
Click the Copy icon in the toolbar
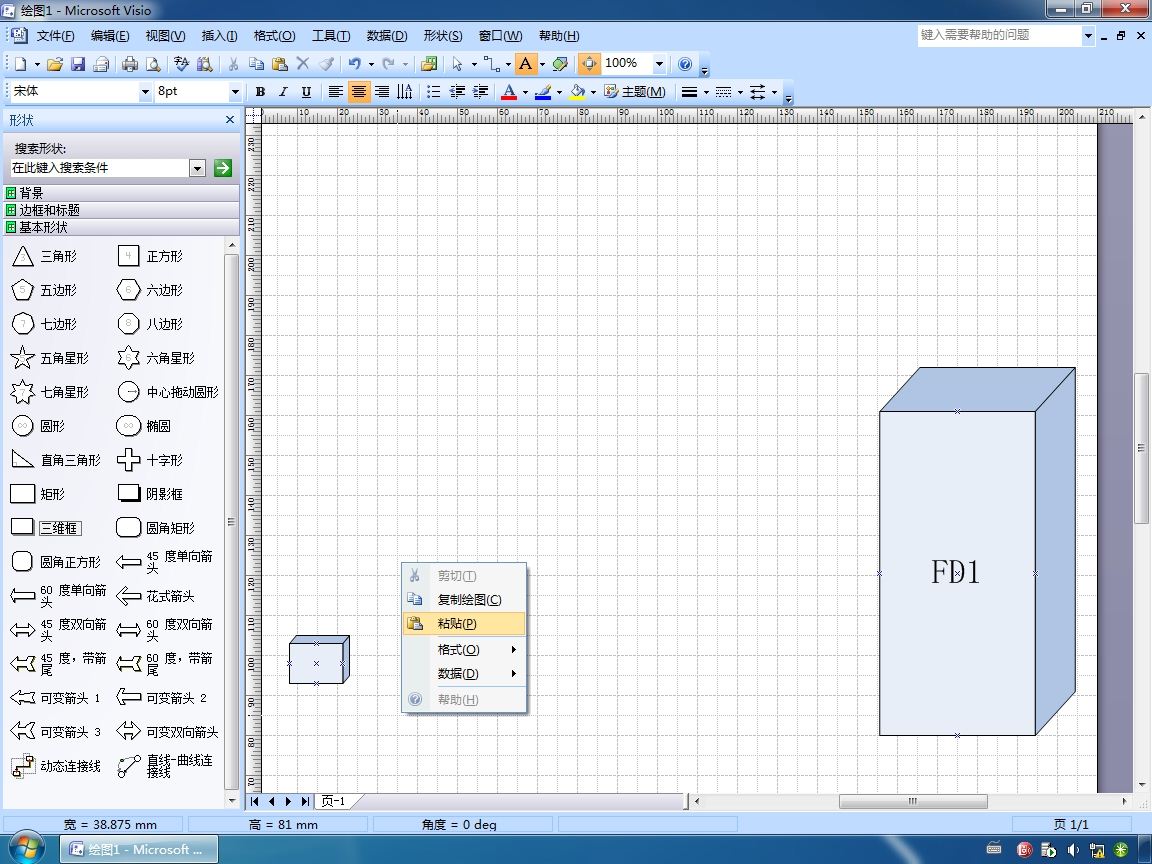[256, 64]
